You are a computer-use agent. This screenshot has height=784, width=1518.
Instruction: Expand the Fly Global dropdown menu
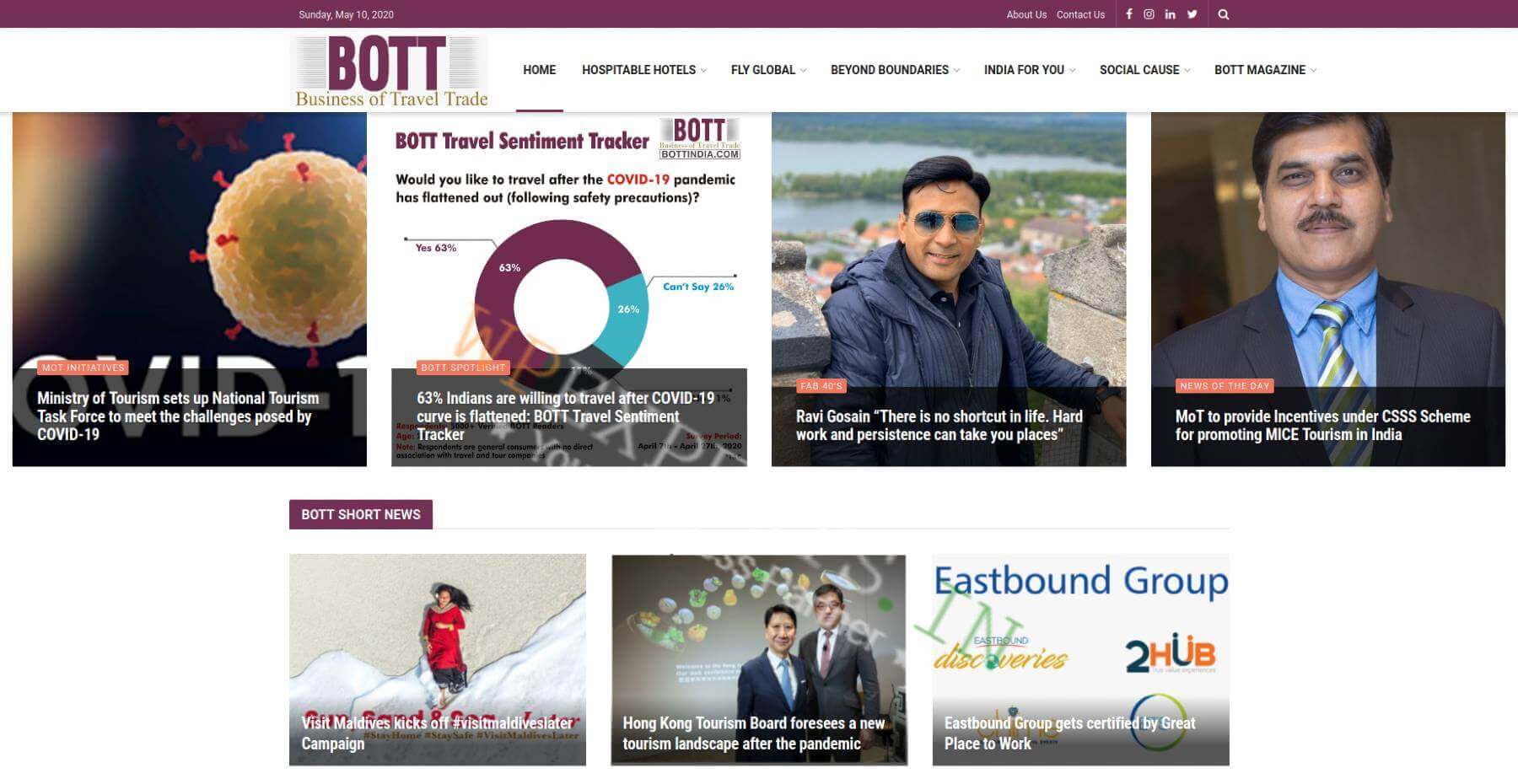tap(768, 70)
